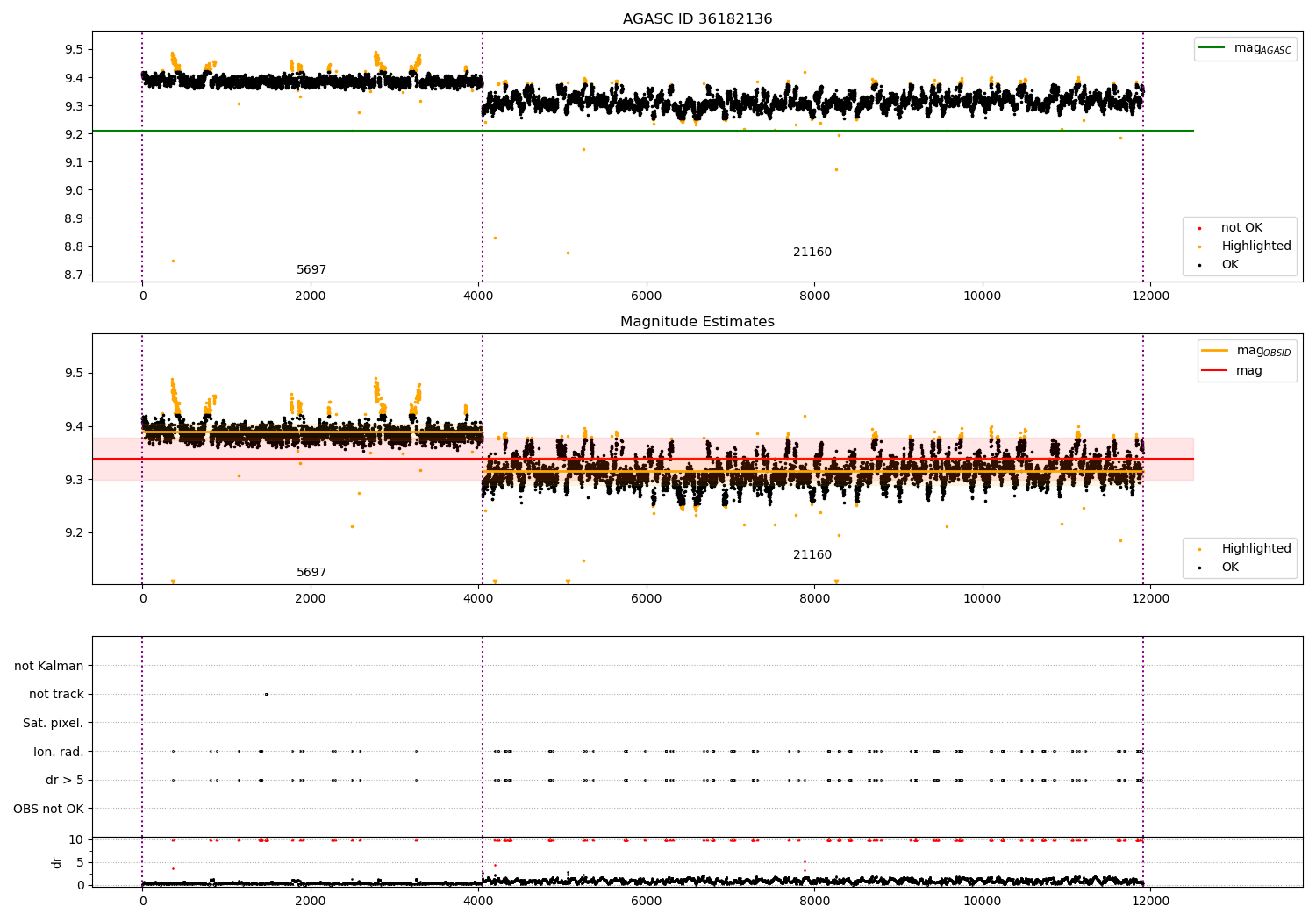Click the orange outlier point near 8.75 in top plot
The height and width of the screenshot is (921, 1316).
173,261
